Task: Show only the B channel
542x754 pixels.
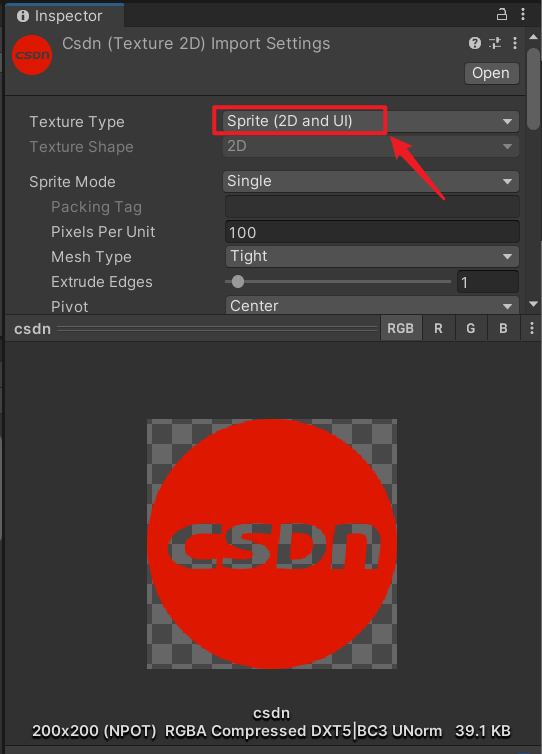Action: point(503,328)
